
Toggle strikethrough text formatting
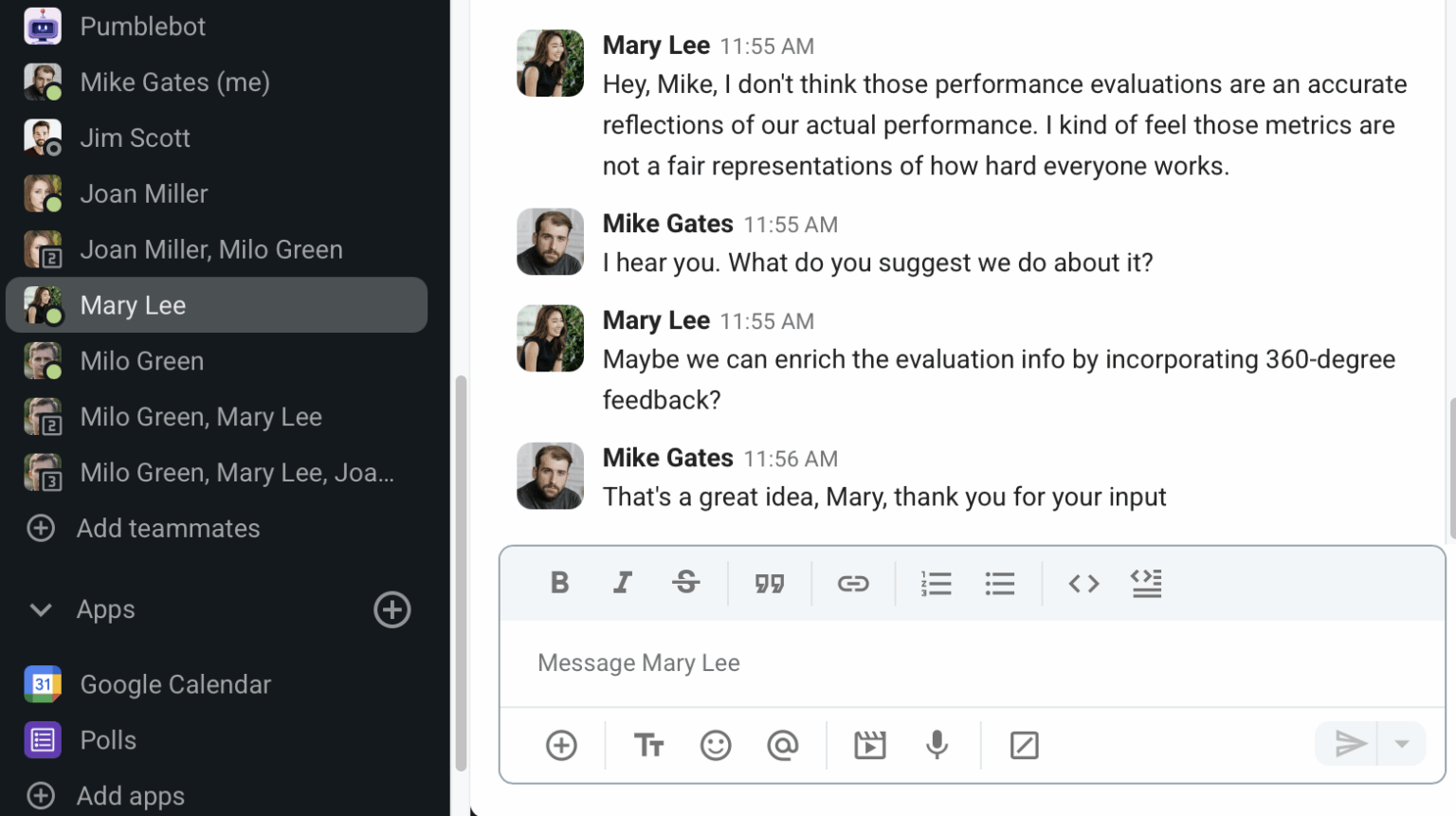(x=686, y=583)
